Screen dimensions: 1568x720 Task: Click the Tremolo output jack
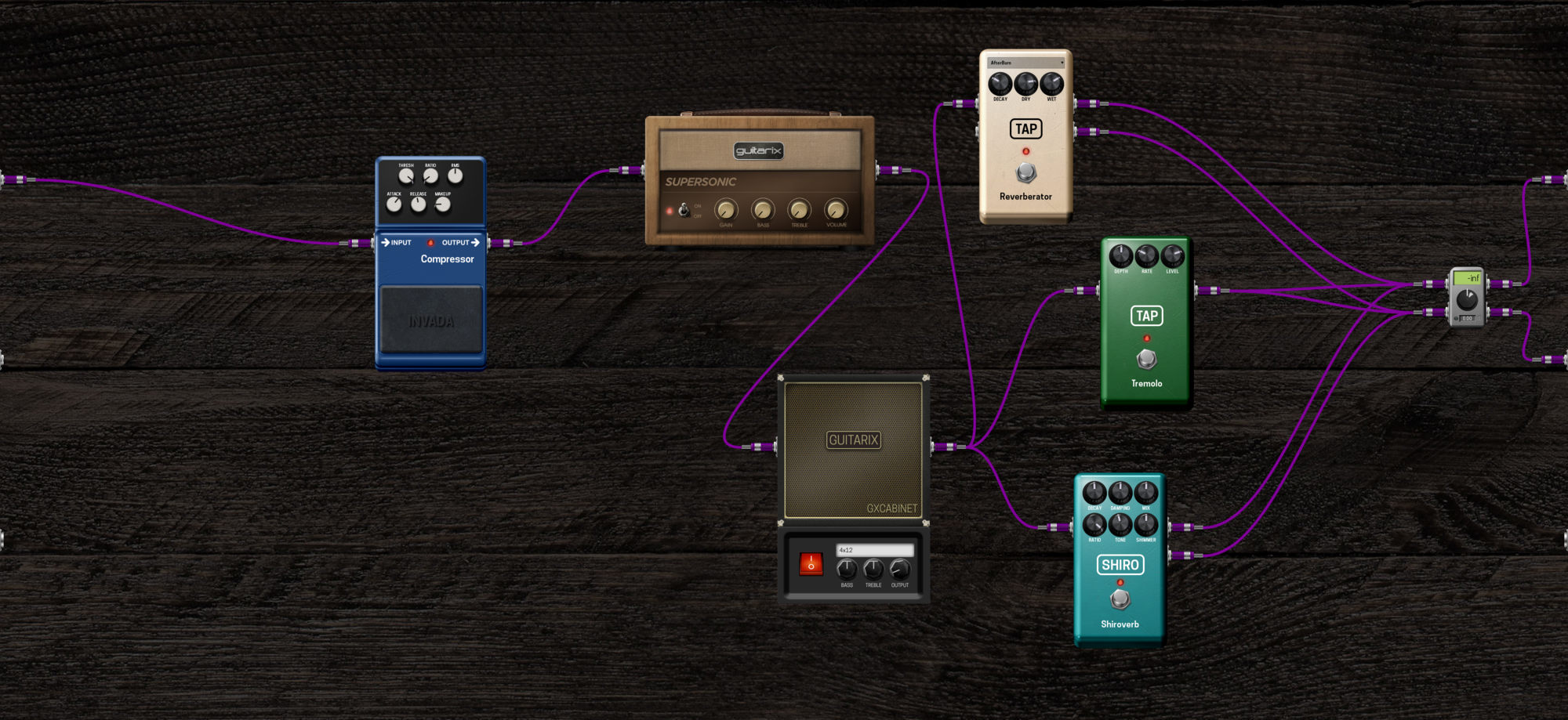(x=1213, y=291)
